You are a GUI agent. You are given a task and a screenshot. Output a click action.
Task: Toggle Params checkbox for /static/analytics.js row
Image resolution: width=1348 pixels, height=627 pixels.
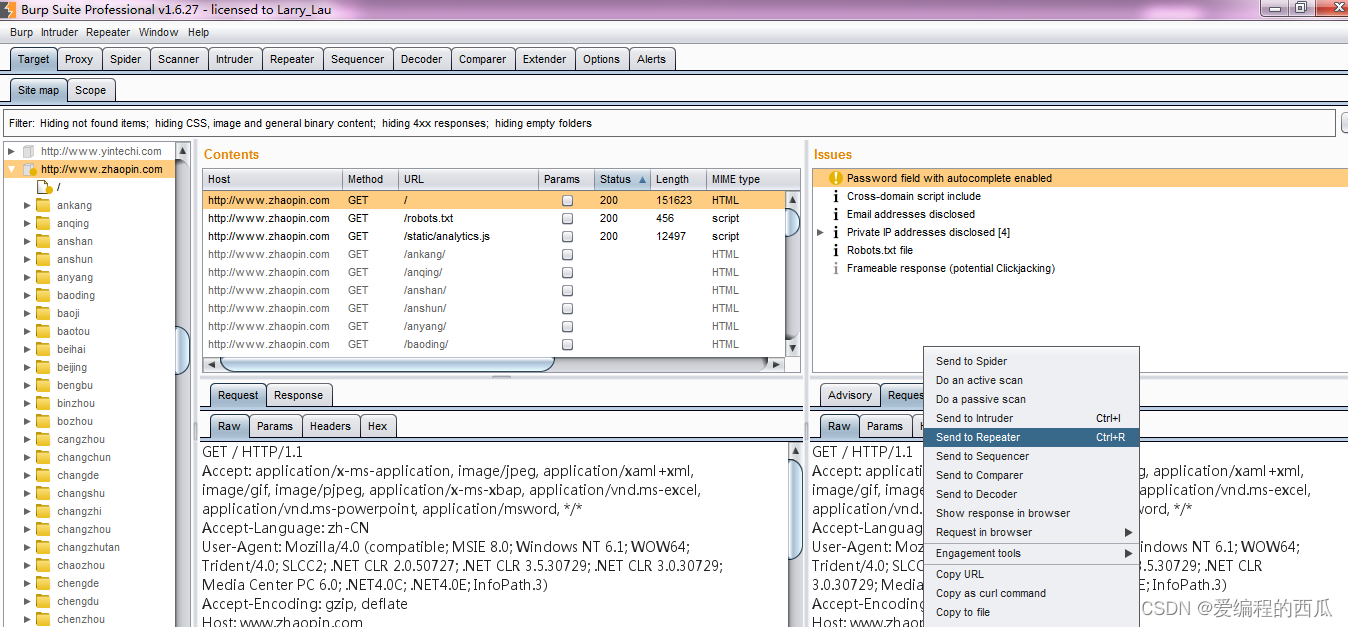[567, 237]
